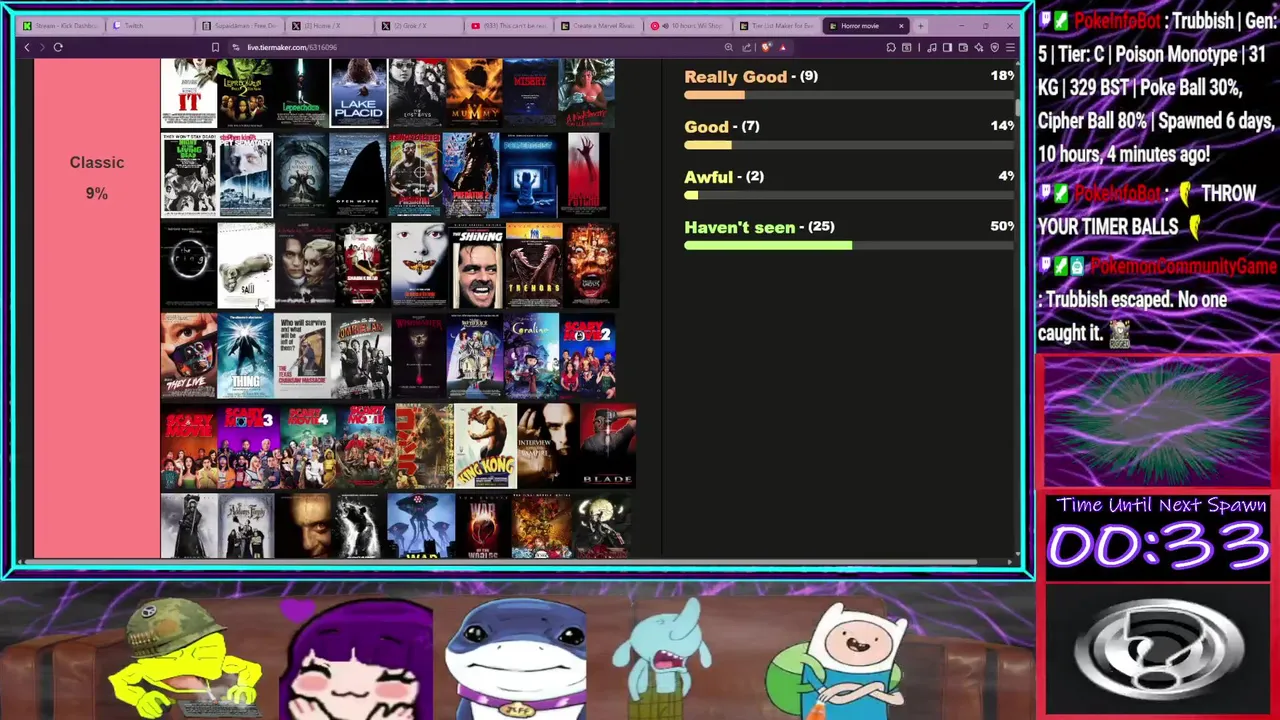Open a new browser tab with plus
This screenshot has height=720, width=1280.
[x=920, y=26]
